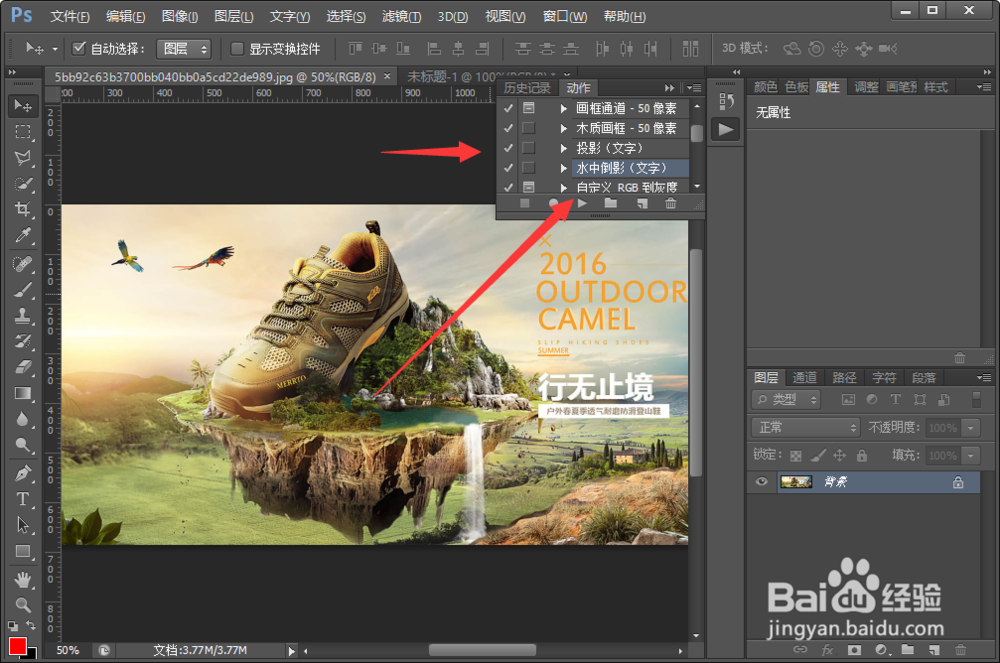
Task: Select the Dodge tool
Action: [x=23, y=445]
